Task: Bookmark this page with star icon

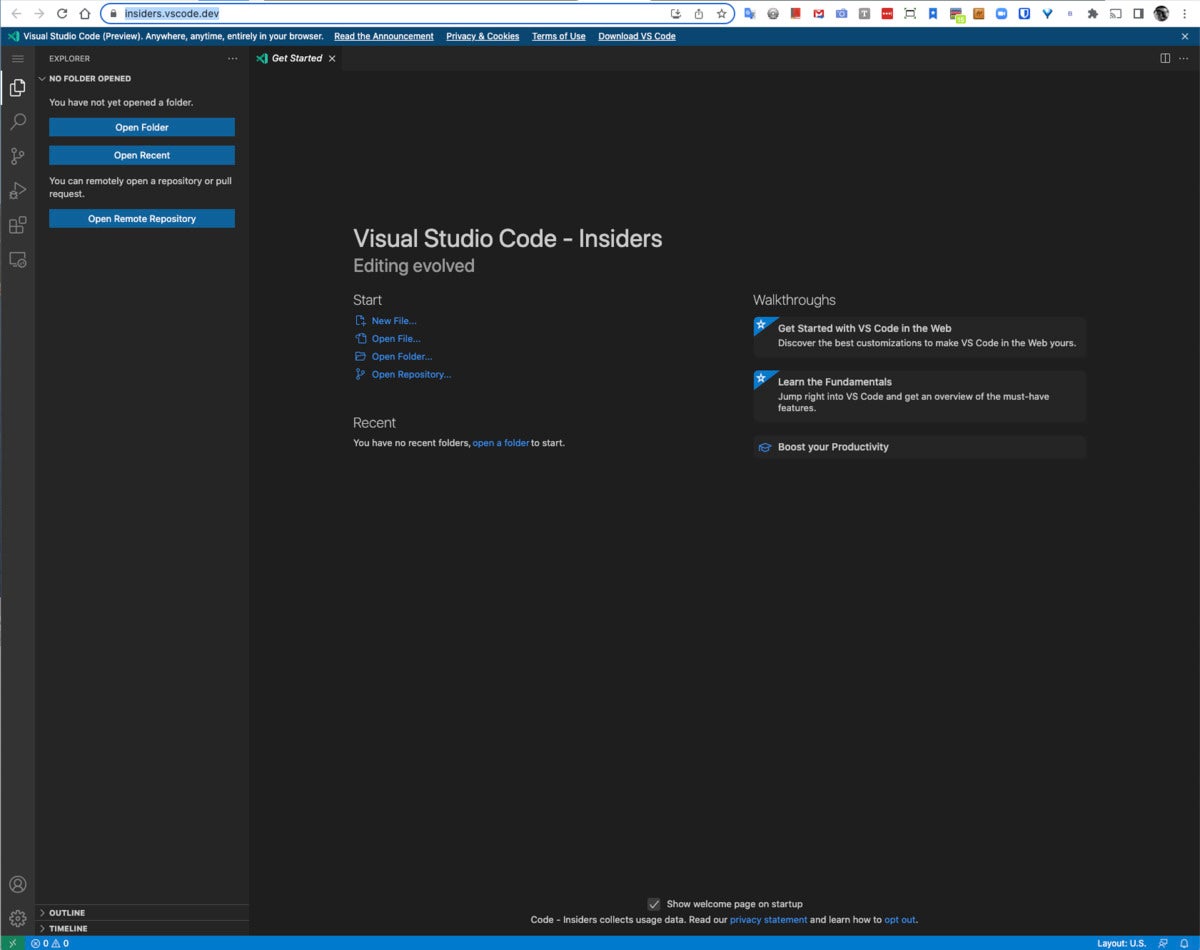Action: coord(721,14)
